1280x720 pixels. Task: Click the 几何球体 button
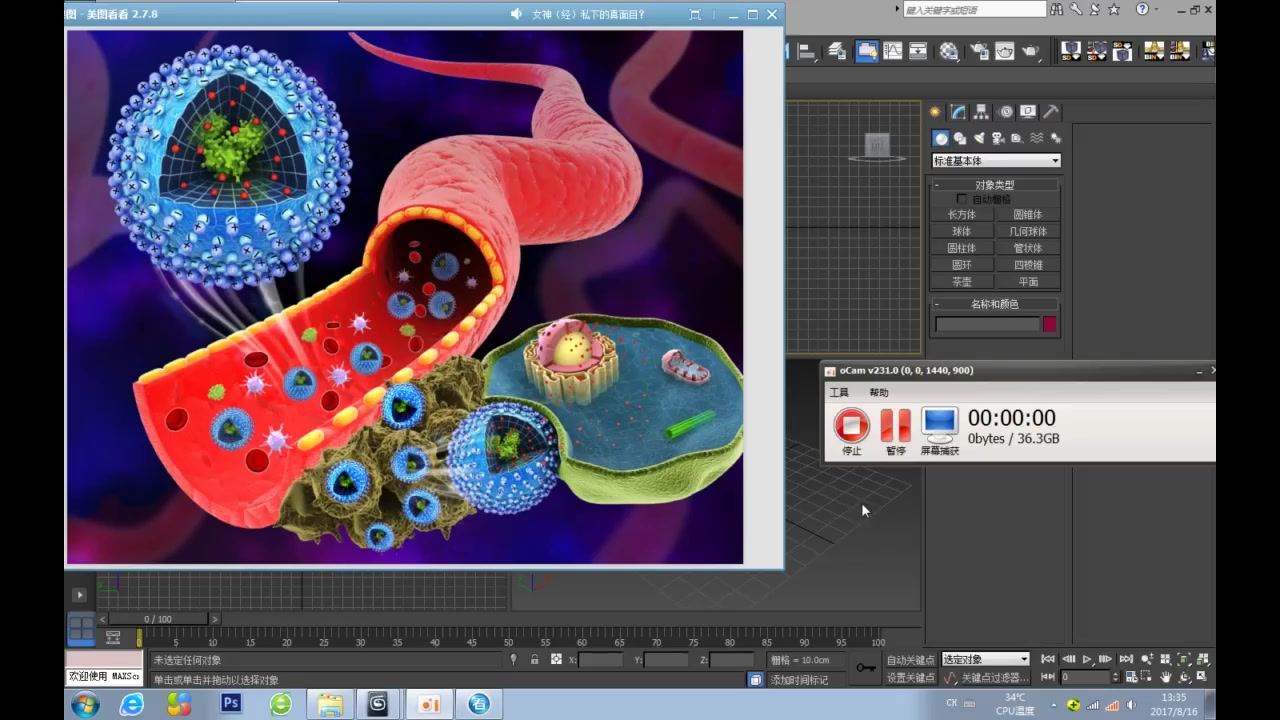(1028, 232)
